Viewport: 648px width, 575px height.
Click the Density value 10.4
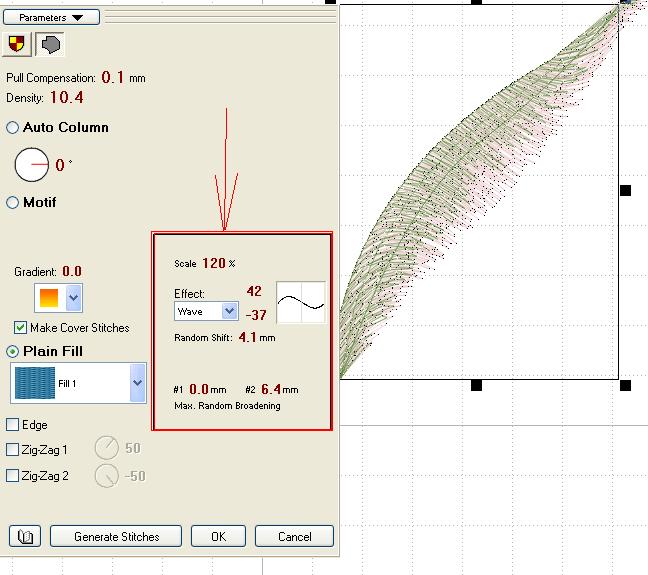(66, 97)
